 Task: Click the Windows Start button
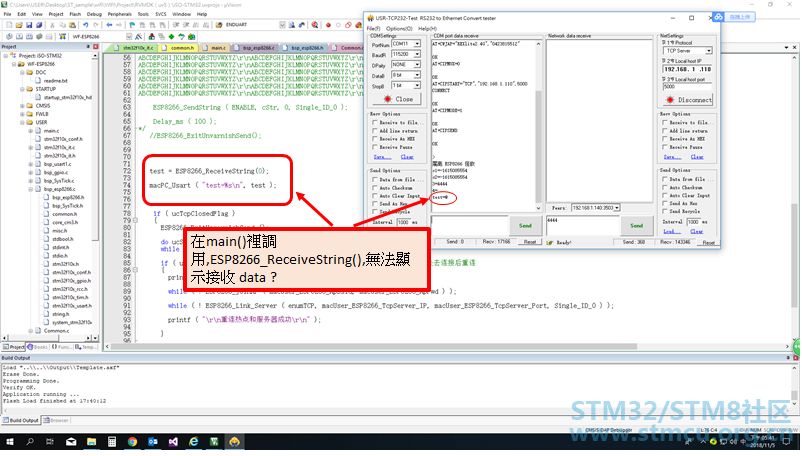pyautogui.click(x=10, y=442)
